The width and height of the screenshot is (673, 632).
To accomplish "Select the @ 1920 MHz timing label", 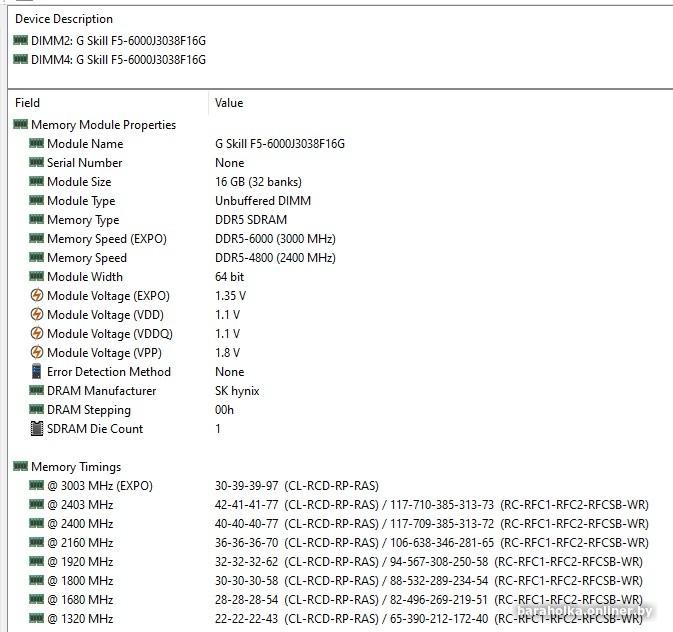I will coord(80,562).
